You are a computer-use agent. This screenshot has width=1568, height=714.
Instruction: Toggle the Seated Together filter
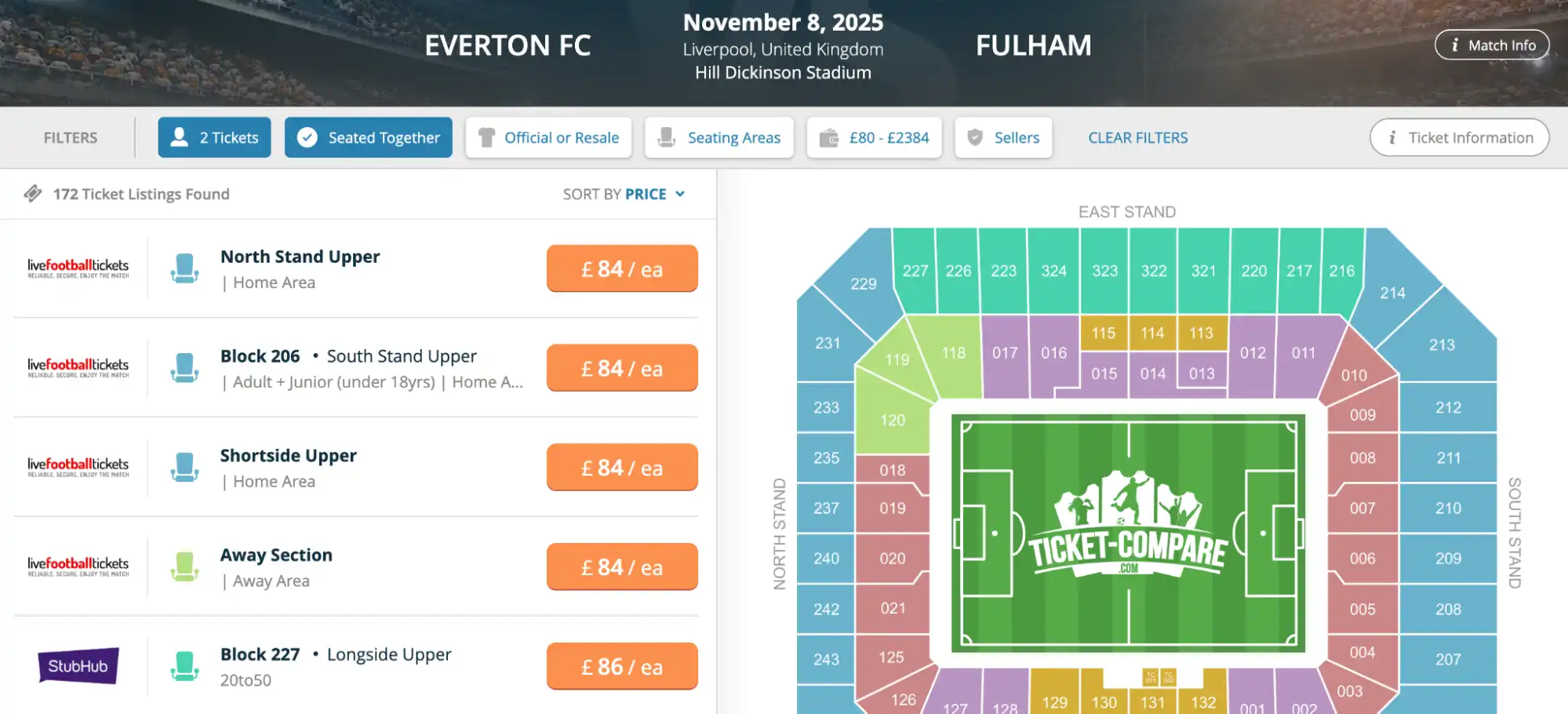[x=368, y=137]
